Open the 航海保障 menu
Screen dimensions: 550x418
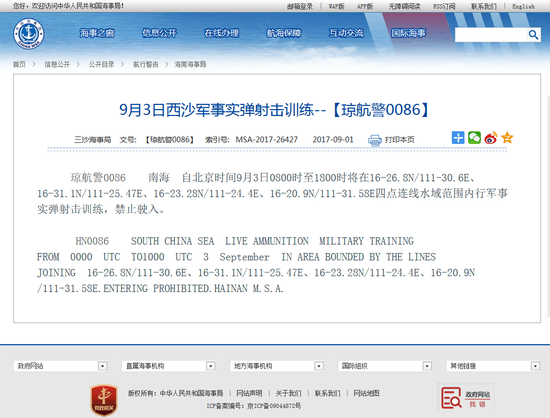283,33
